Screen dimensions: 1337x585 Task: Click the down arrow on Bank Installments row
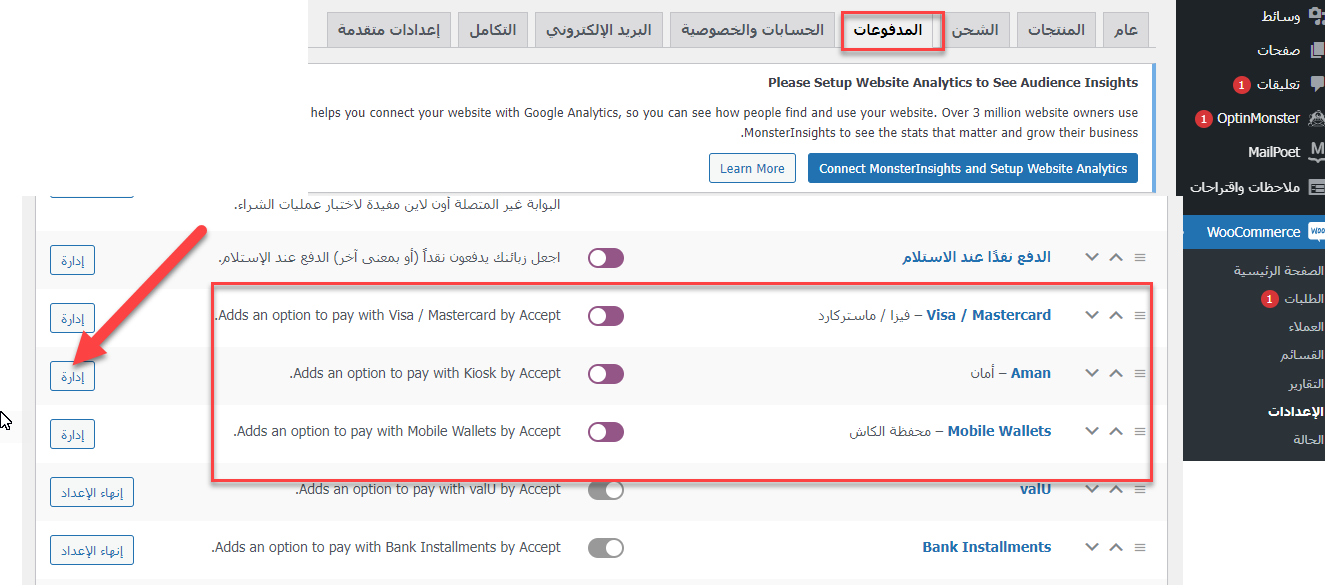click(1092, 548)
